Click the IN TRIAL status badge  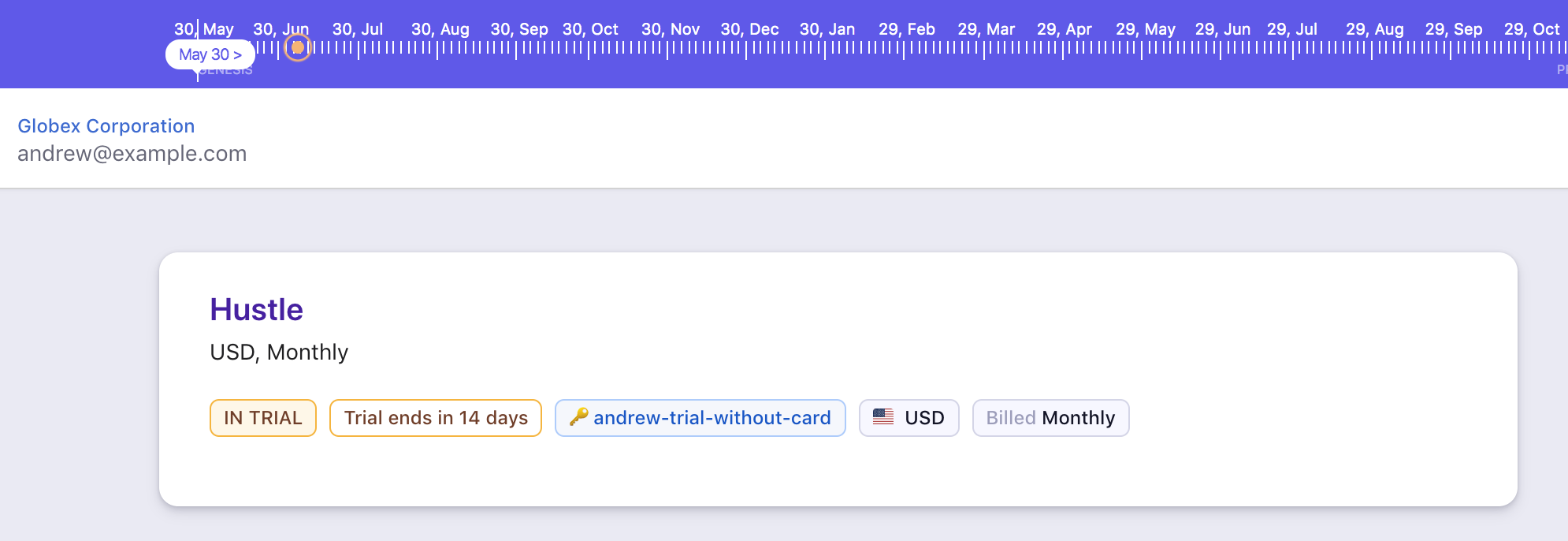coord(263,418)
